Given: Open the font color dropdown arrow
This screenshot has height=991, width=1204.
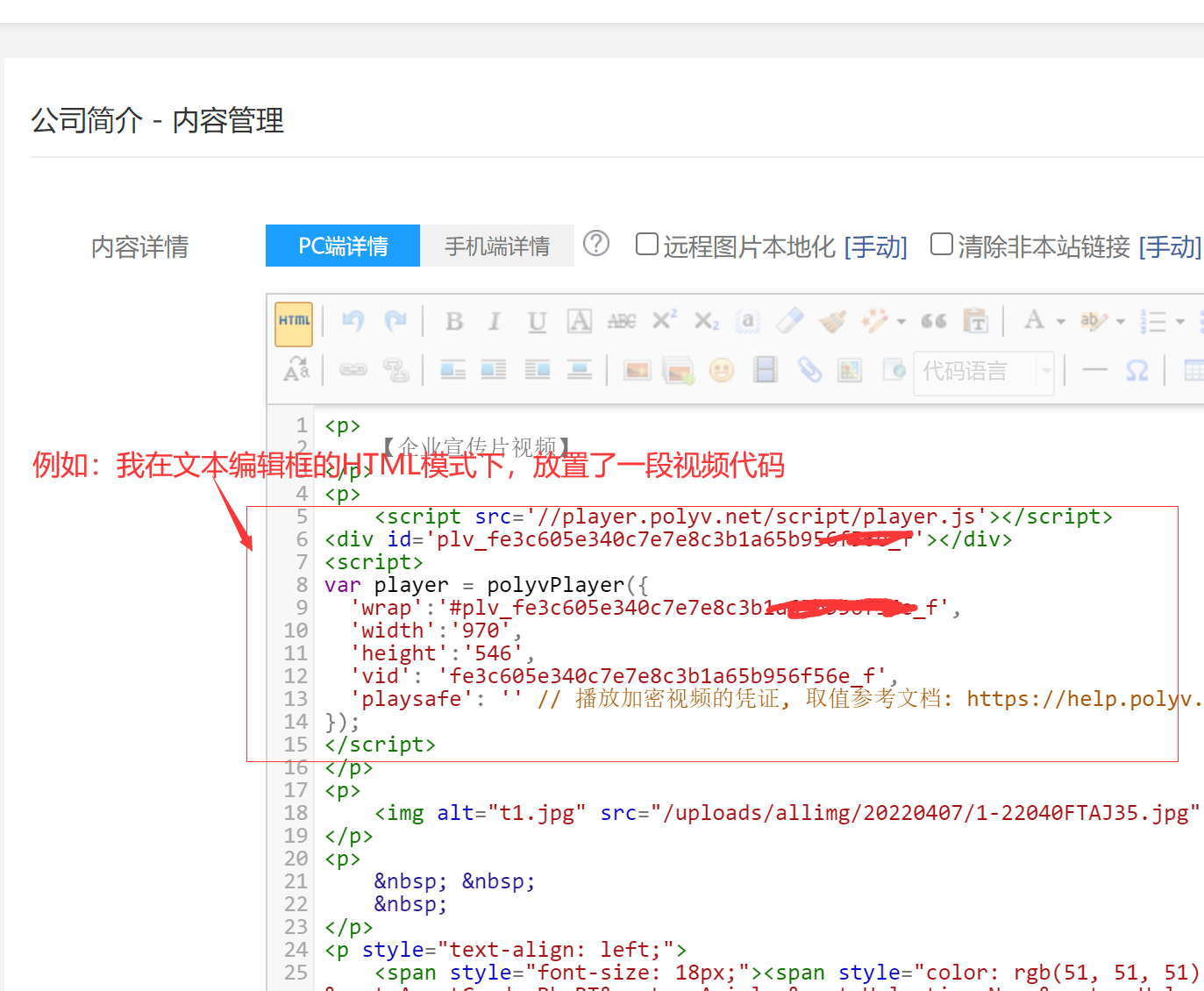Looking at the screenshot, I should (x=1061, y=322).
